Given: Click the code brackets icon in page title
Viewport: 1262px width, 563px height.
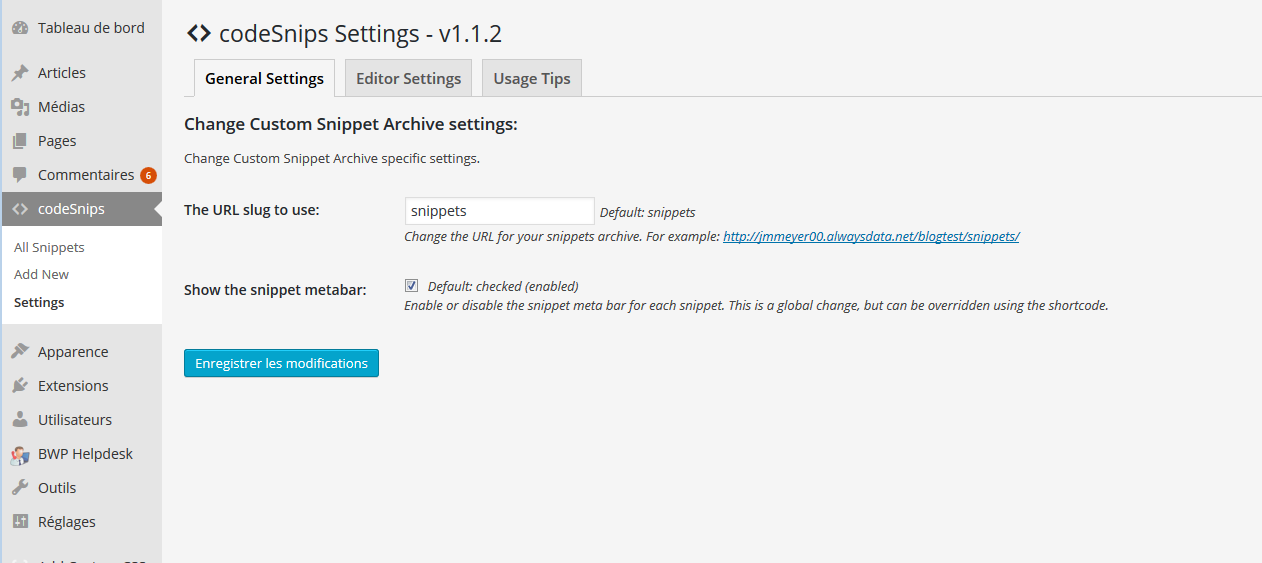Looking at the screenshot, I should 198,34.
